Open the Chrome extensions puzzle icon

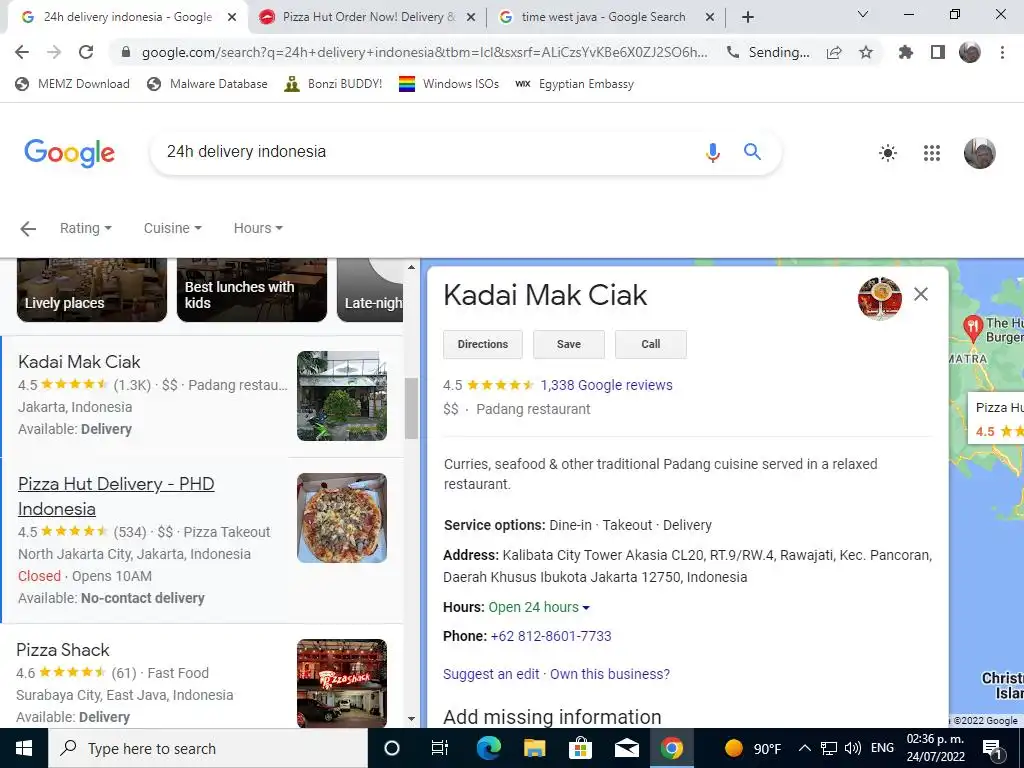pyautogui.click(x=905, y=52)
